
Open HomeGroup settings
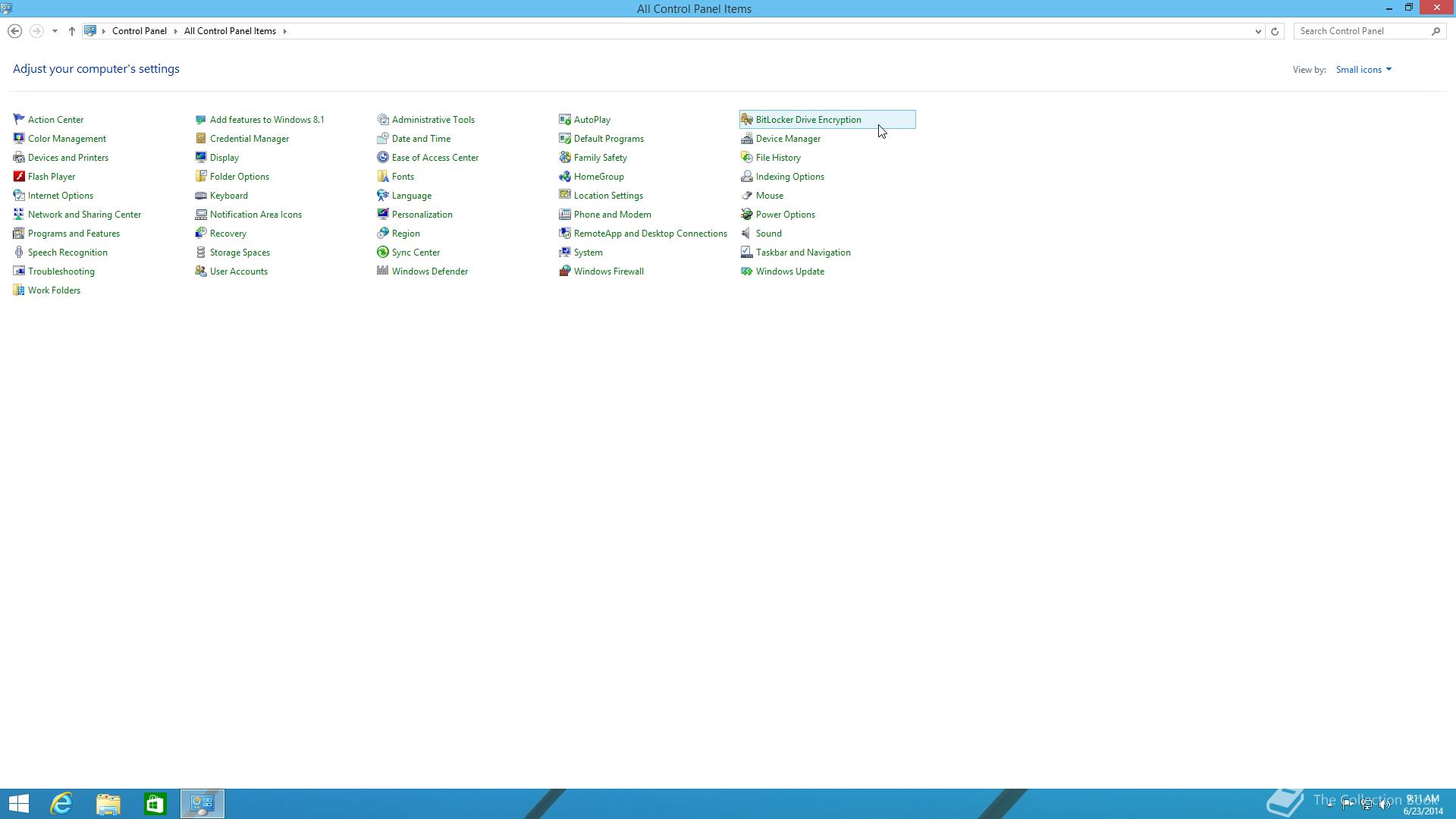pos(598,176)
